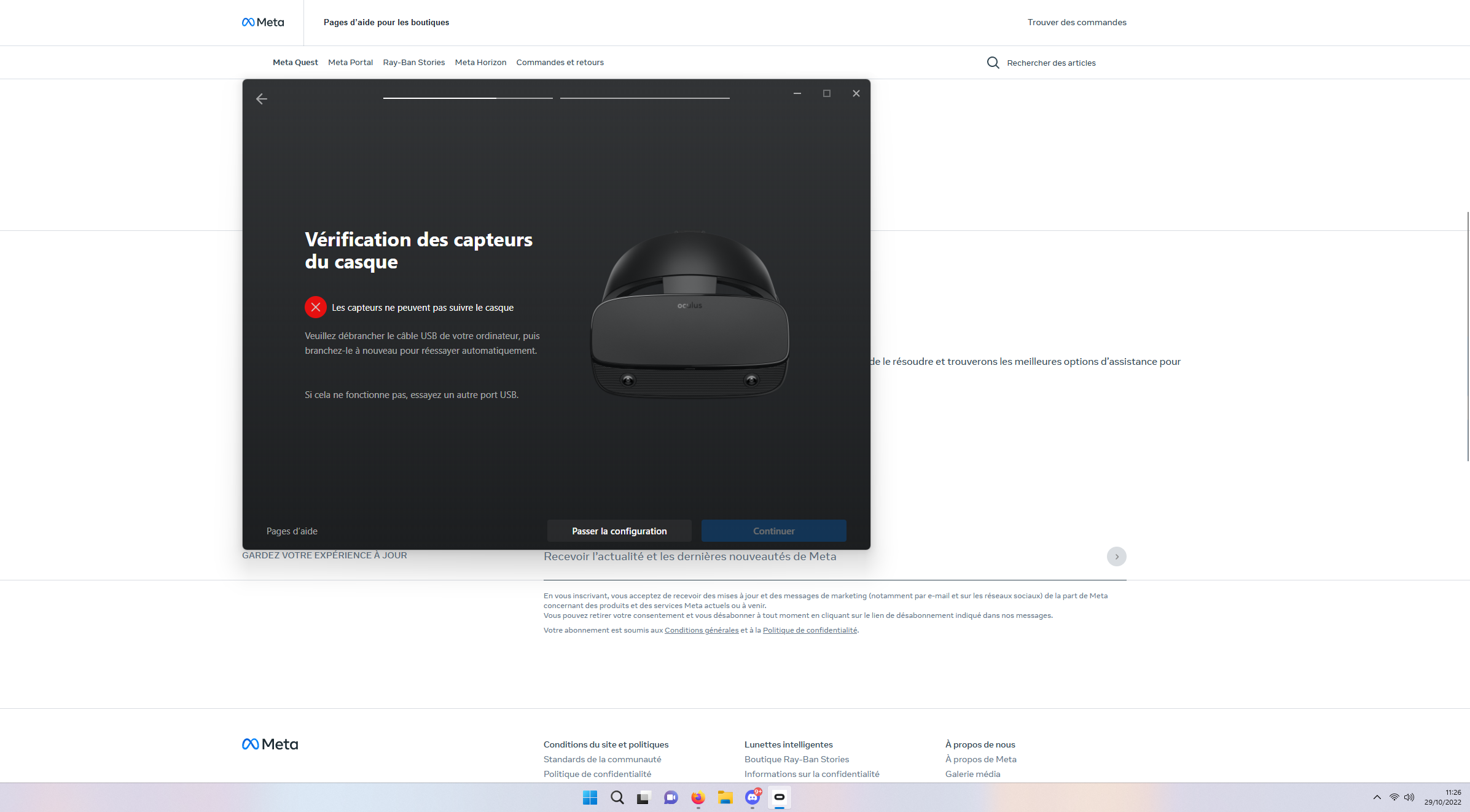Click the newsletter arrow chevron button
1470x812 pixels.
point(1117,556)
